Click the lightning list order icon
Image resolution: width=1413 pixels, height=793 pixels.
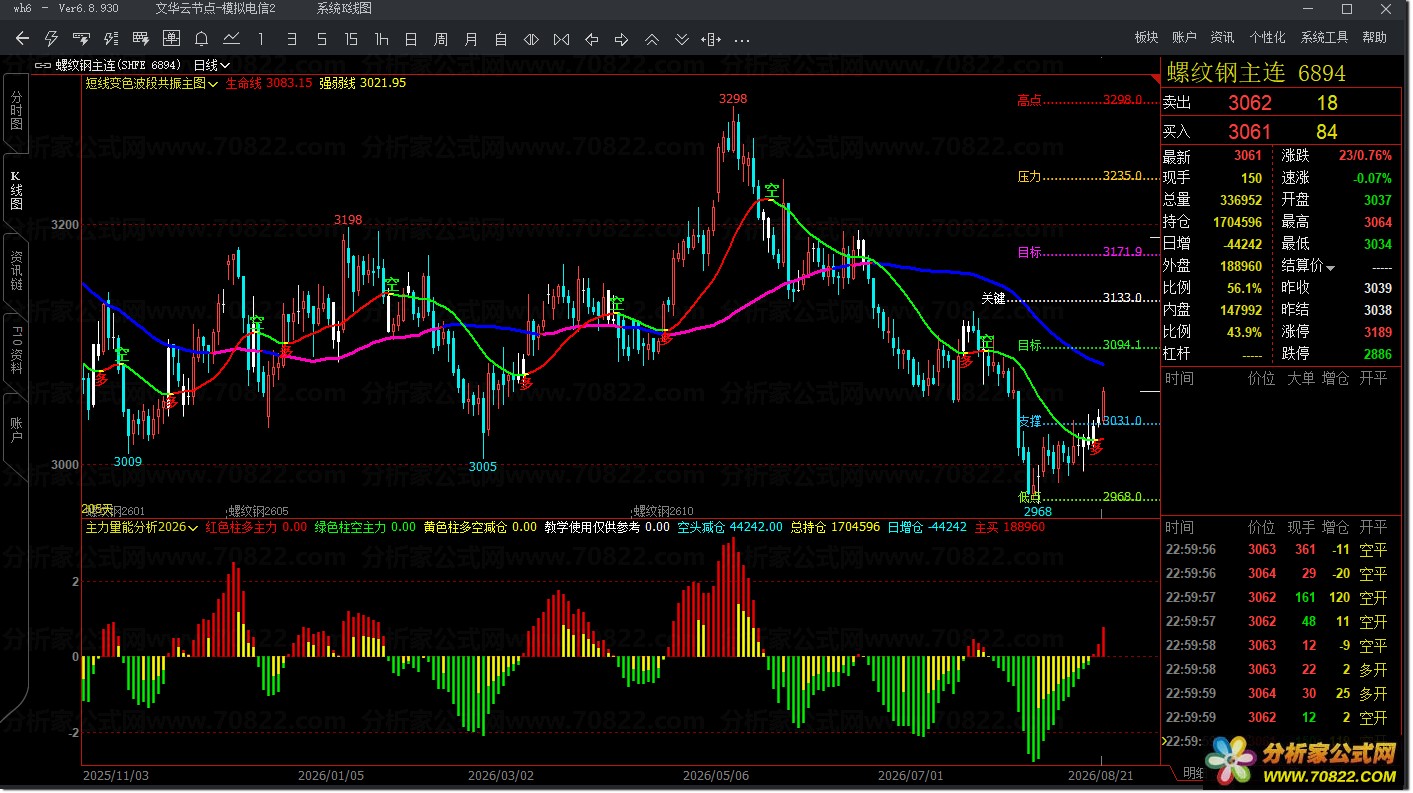[111, 39]
